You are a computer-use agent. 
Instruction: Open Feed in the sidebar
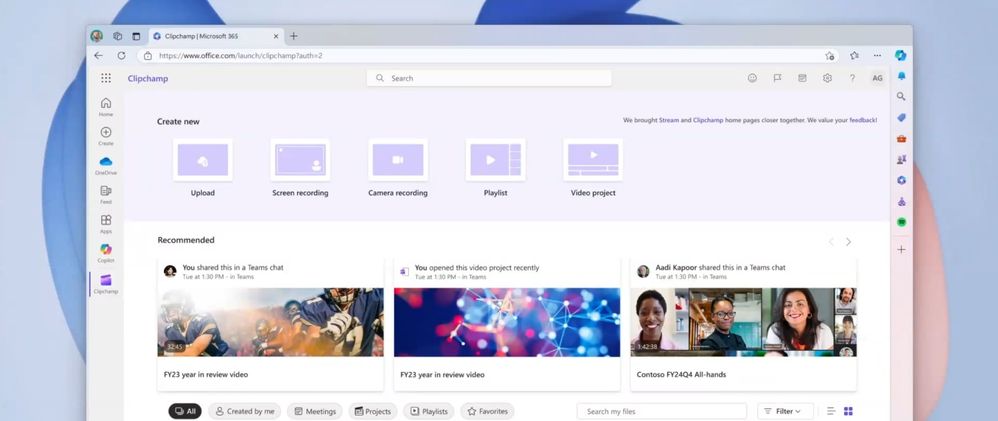click(x=106, y=194)
